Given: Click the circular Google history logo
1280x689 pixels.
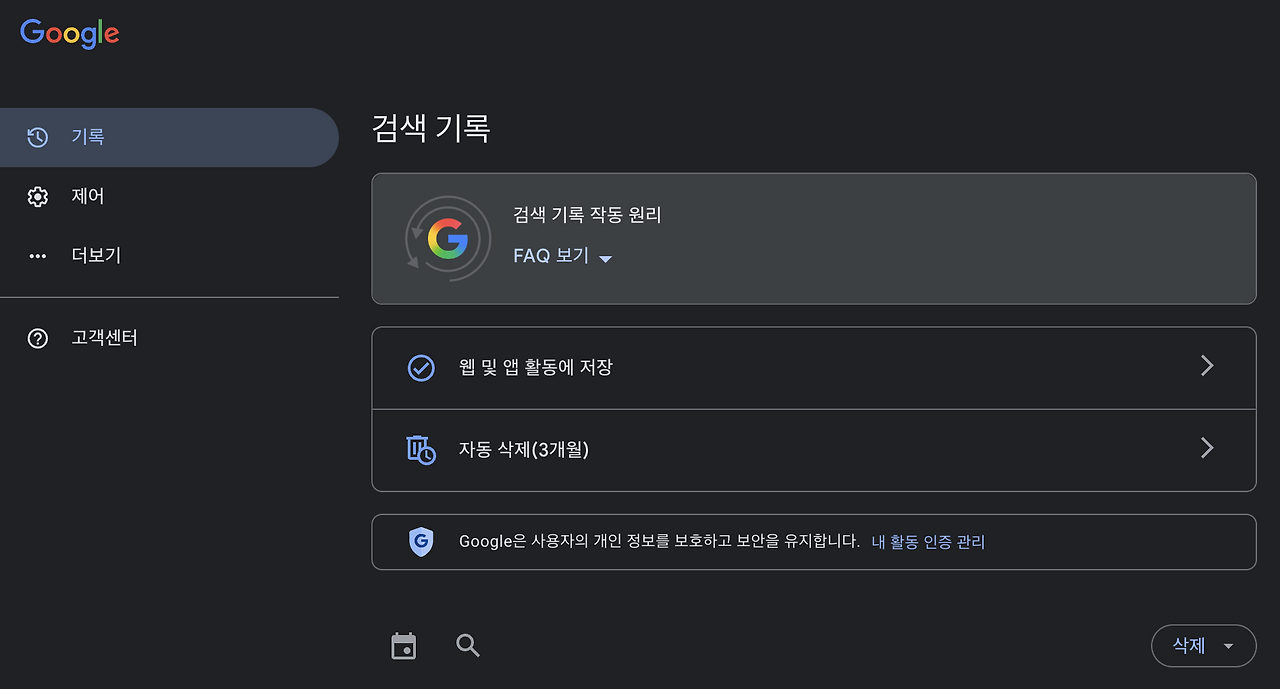Looking at the screenshot, I should coord(447,238).
